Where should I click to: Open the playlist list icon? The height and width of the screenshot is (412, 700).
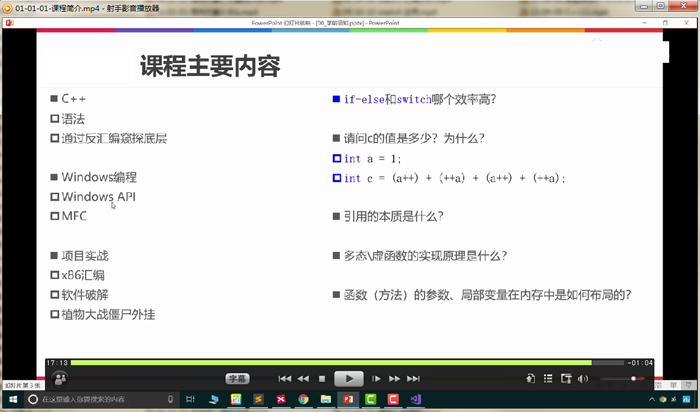point(548,379)
